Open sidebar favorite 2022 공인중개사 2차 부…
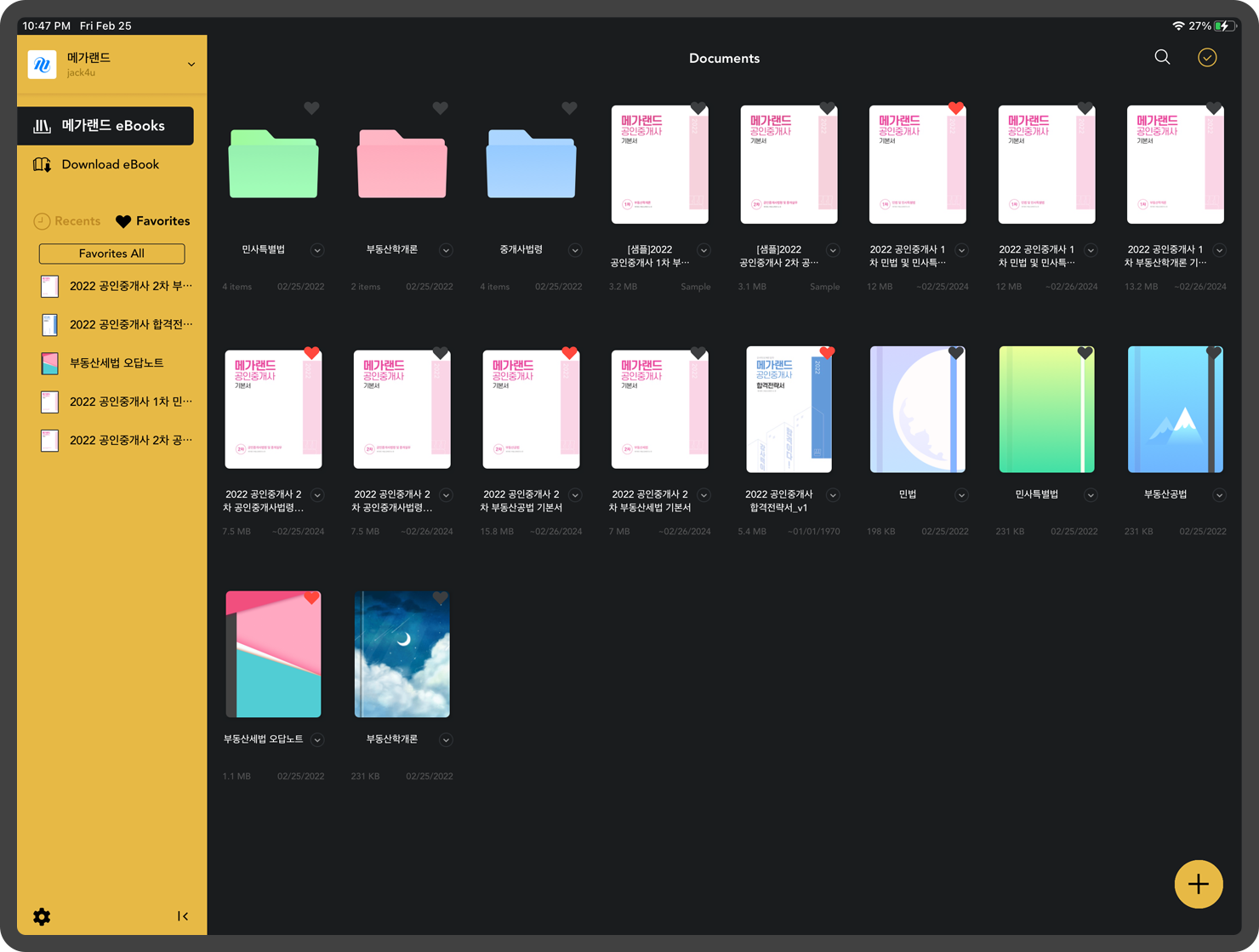 [117, 286]
